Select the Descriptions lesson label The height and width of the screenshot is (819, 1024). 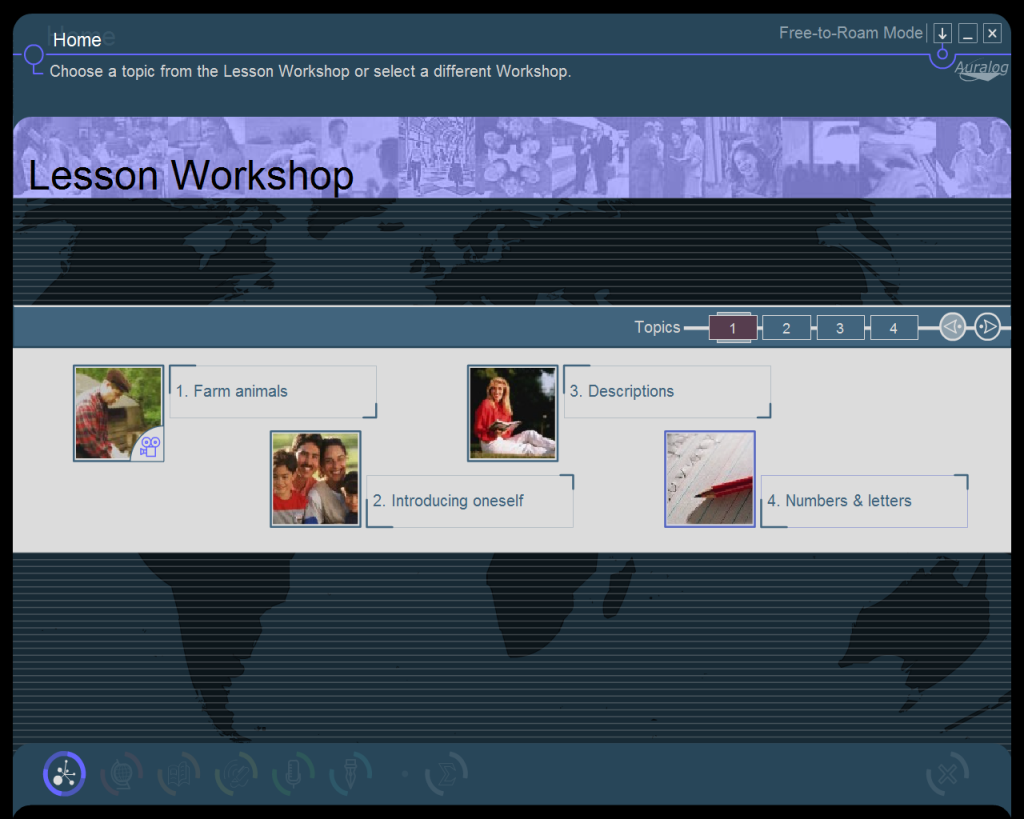click(x=666, y=392)
